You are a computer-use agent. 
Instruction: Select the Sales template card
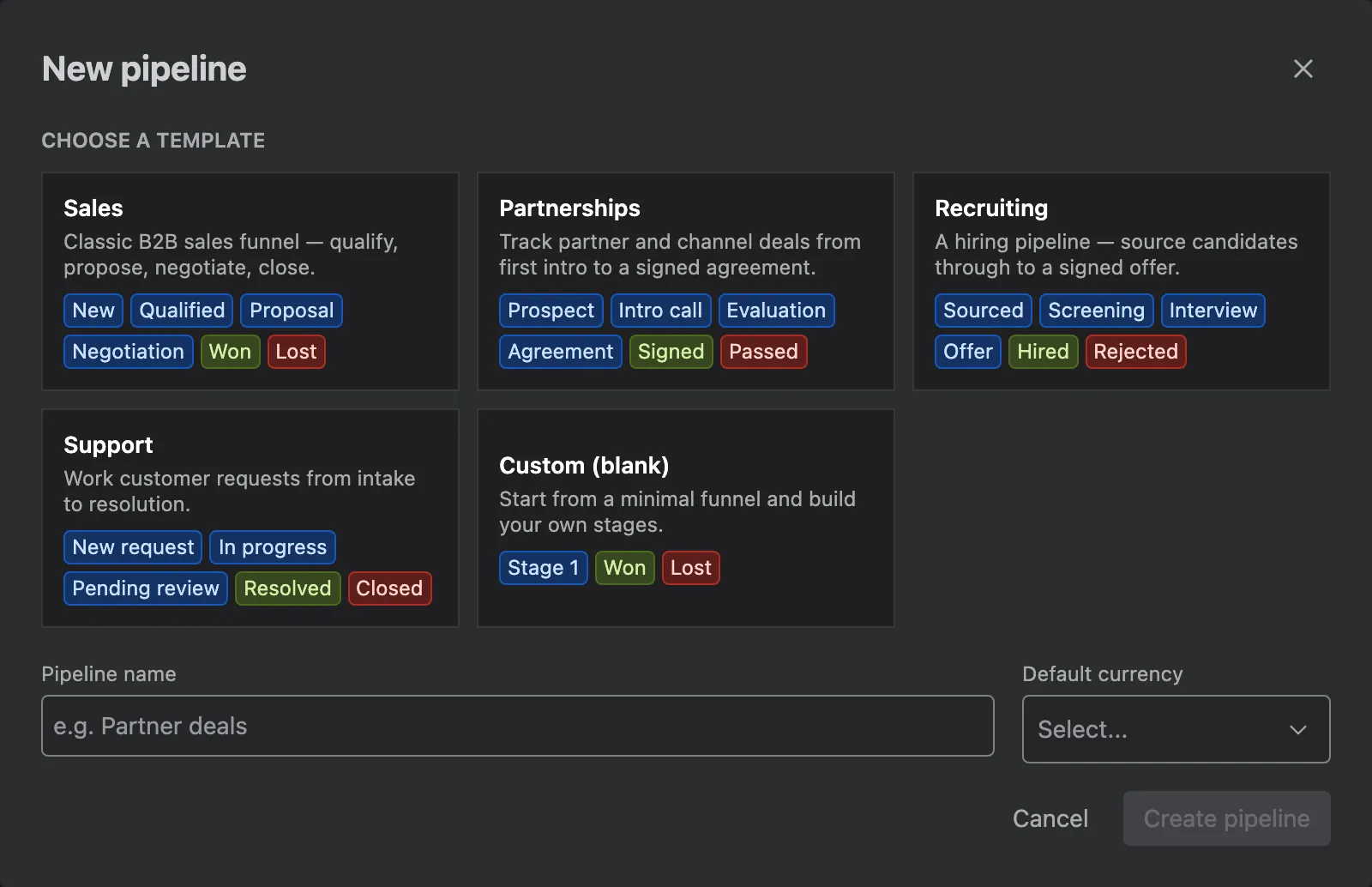tap(250, 281)
